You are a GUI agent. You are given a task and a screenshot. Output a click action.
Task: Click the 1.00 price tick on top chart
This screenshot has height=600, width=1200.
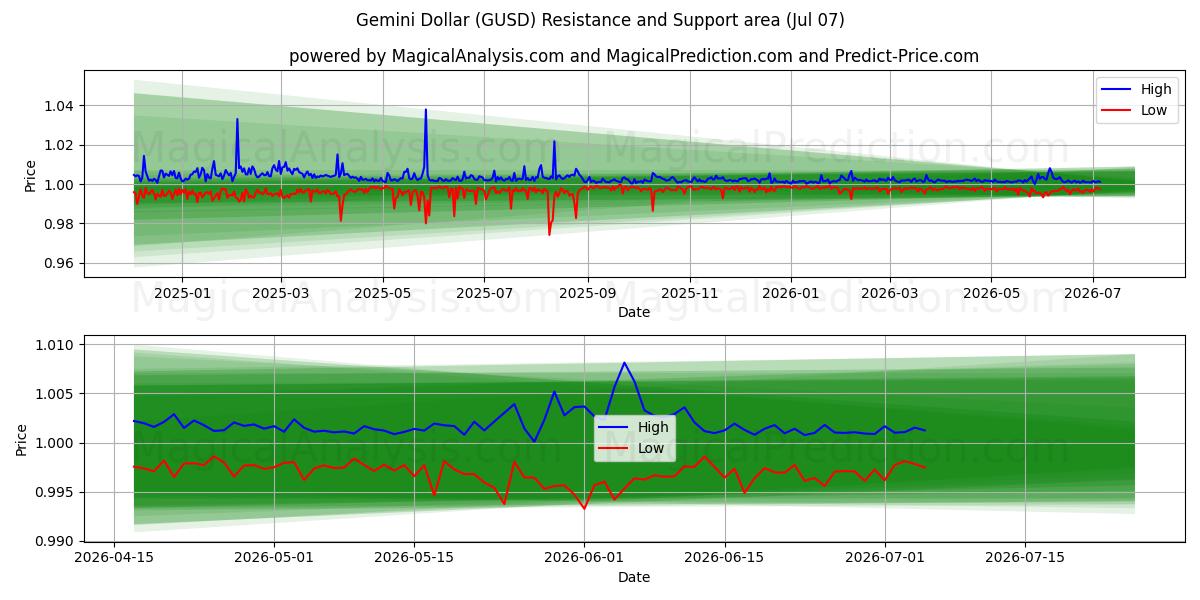coord(61,185)
